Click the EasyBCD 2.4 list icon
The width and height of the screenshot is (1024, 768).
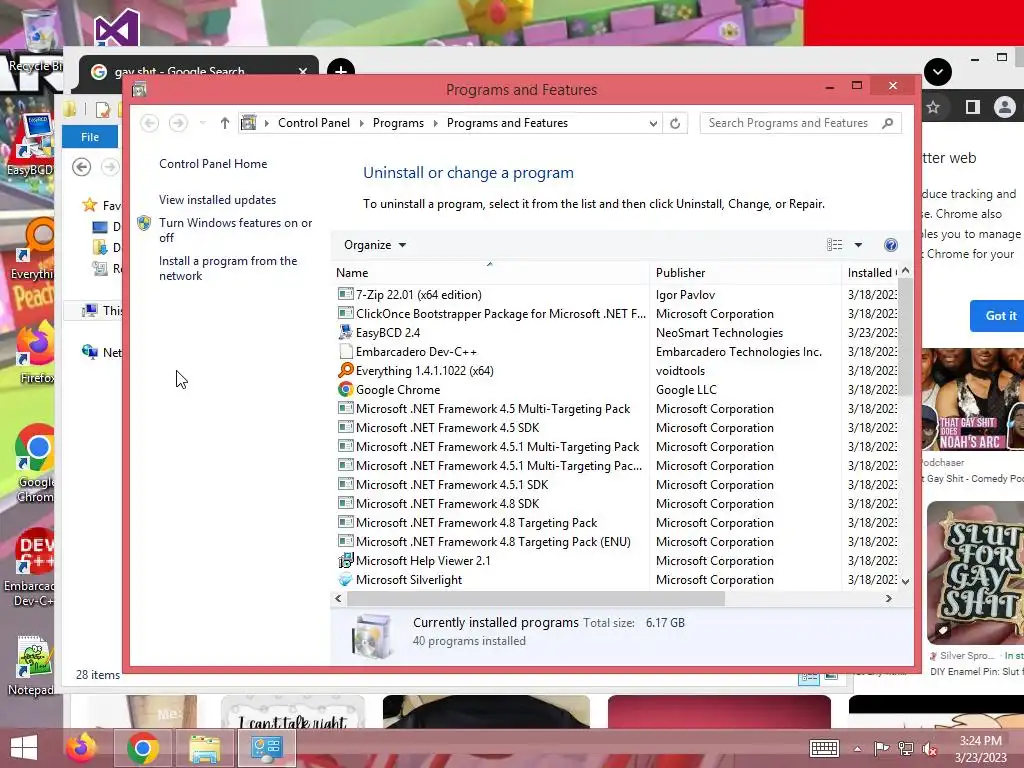[x=345, y=332]
